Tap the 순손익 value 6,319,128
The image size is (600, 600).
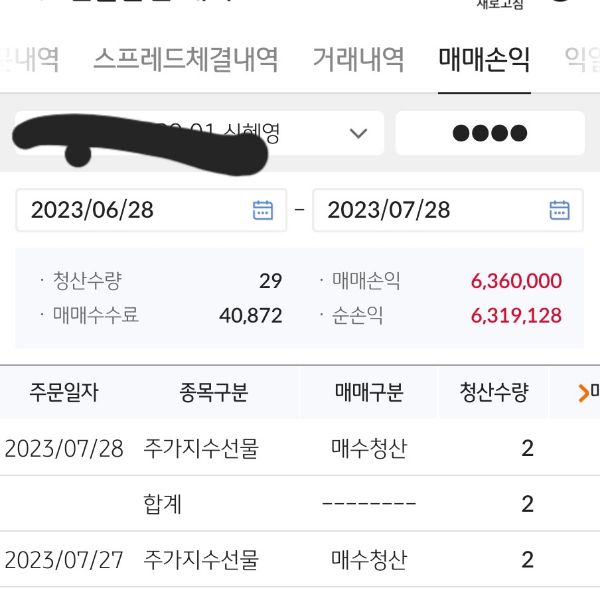(516, 316)
